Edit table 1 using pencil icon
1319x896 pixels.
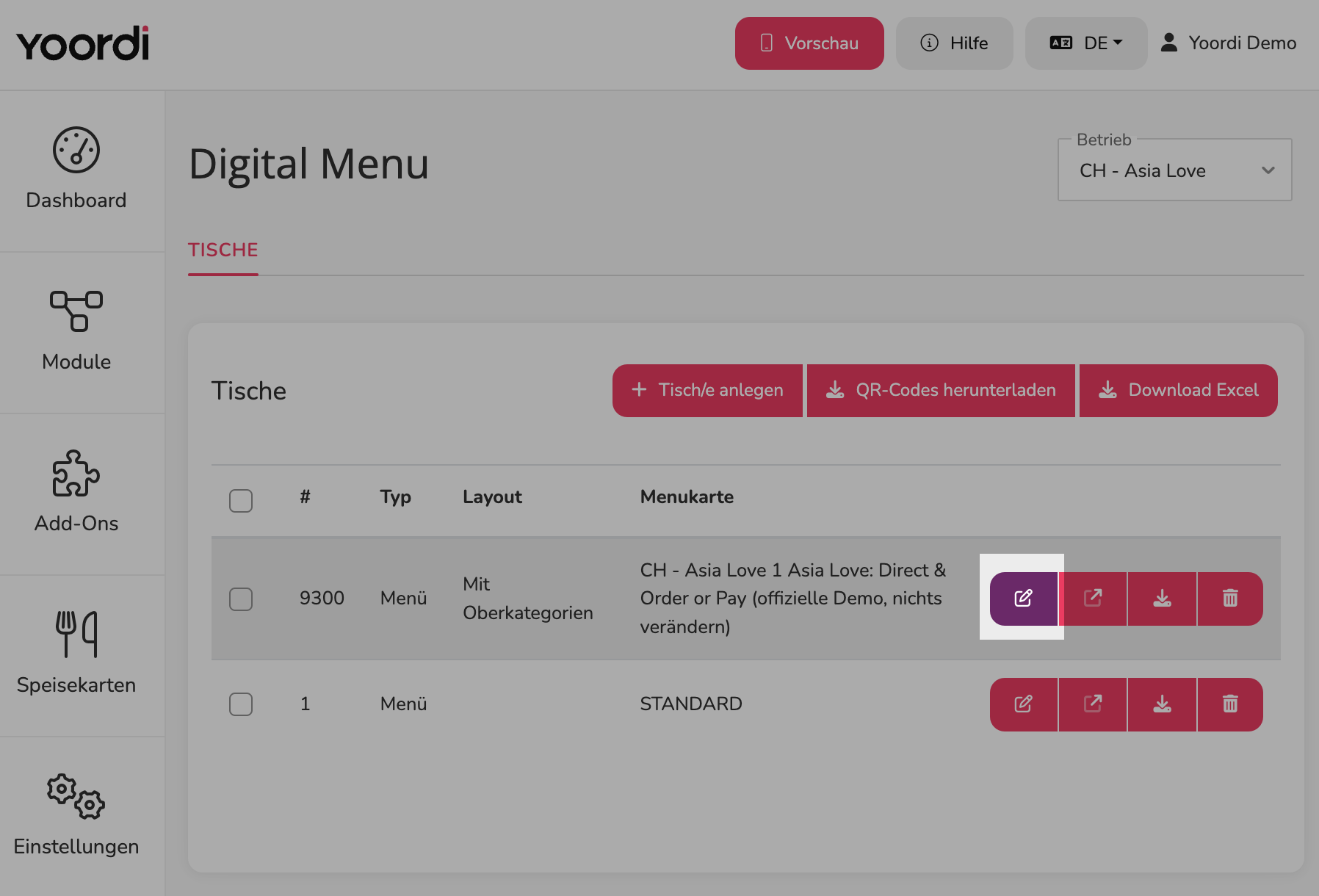point(1024,704)
